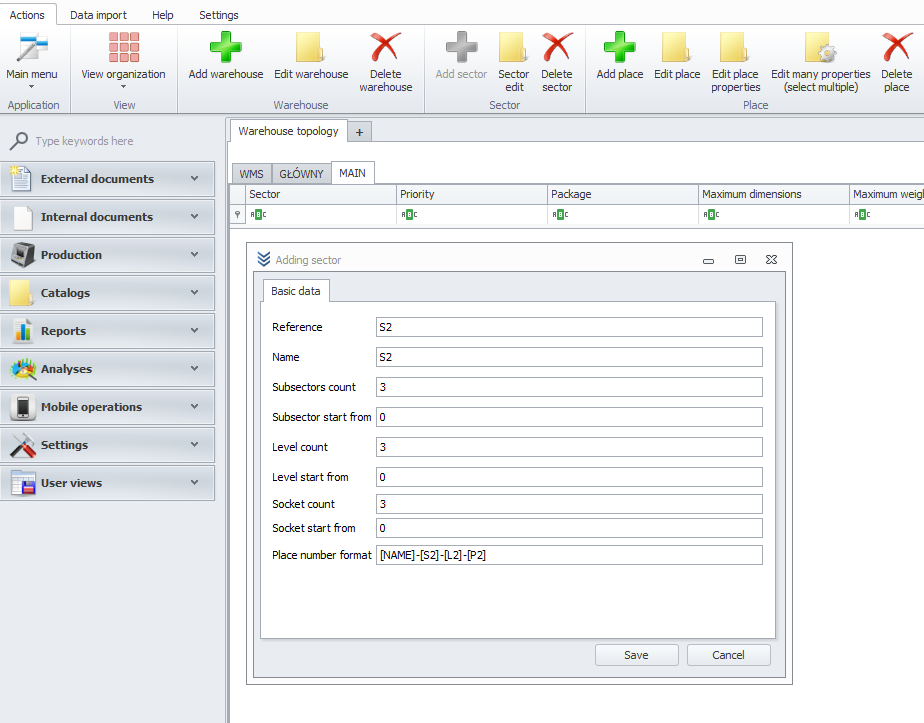Click Priority column header
This screenshot has height=723, width=924.
tap(471, 194)
